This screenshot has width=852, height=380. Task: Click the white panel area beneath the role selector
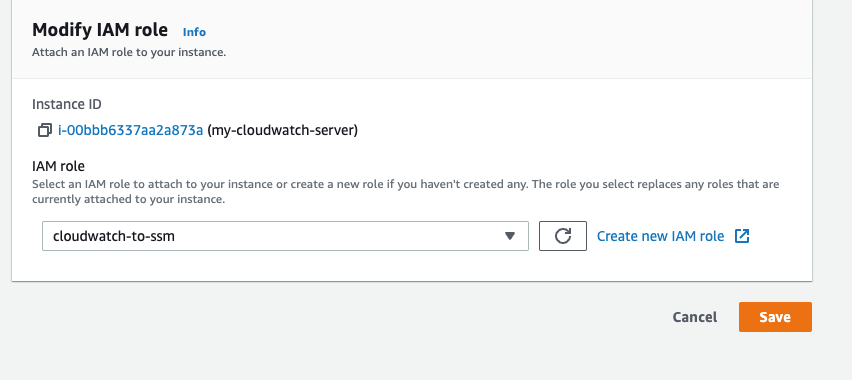coord(412,266)
